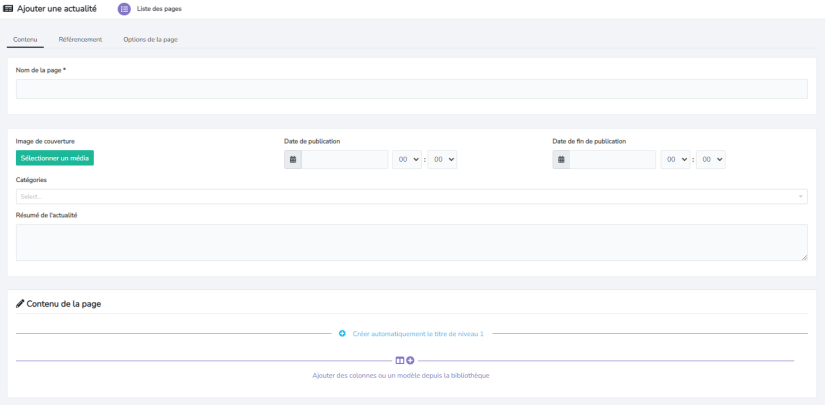Select the Contenu tab

click(x=26, y=39)
